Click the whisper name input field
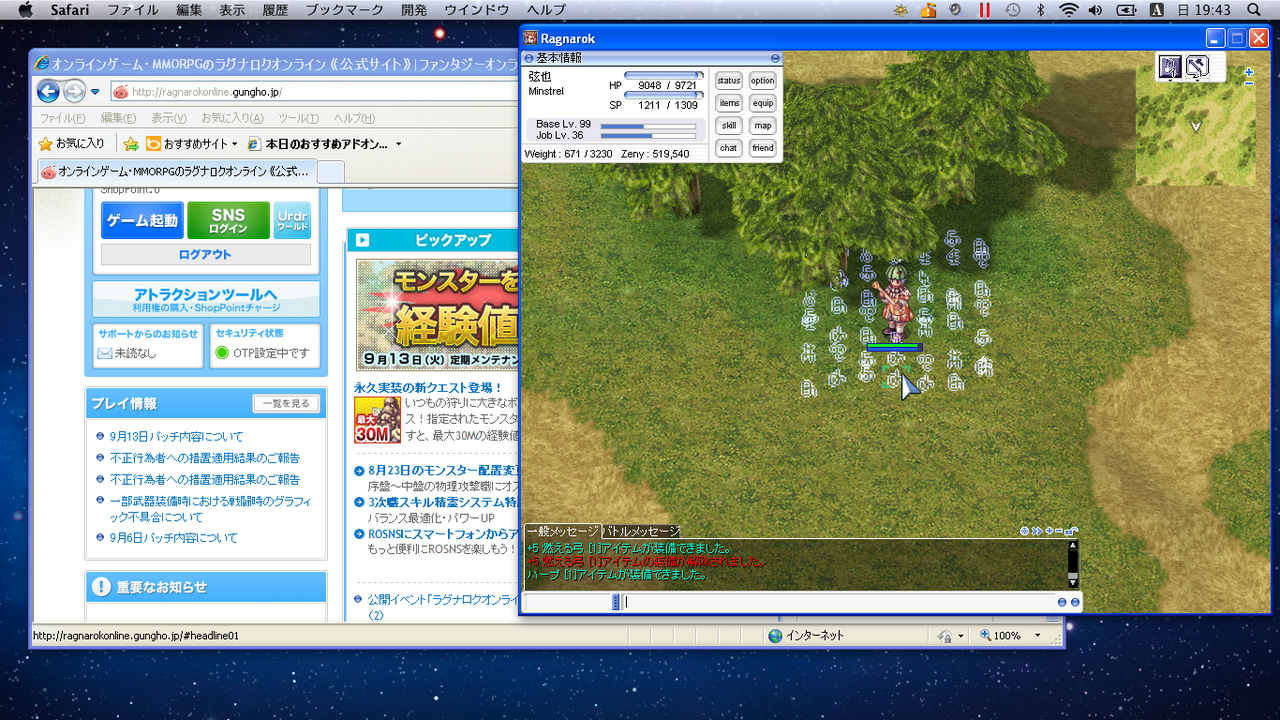This screenshot has height=720, width=1280. pos(568,602)
